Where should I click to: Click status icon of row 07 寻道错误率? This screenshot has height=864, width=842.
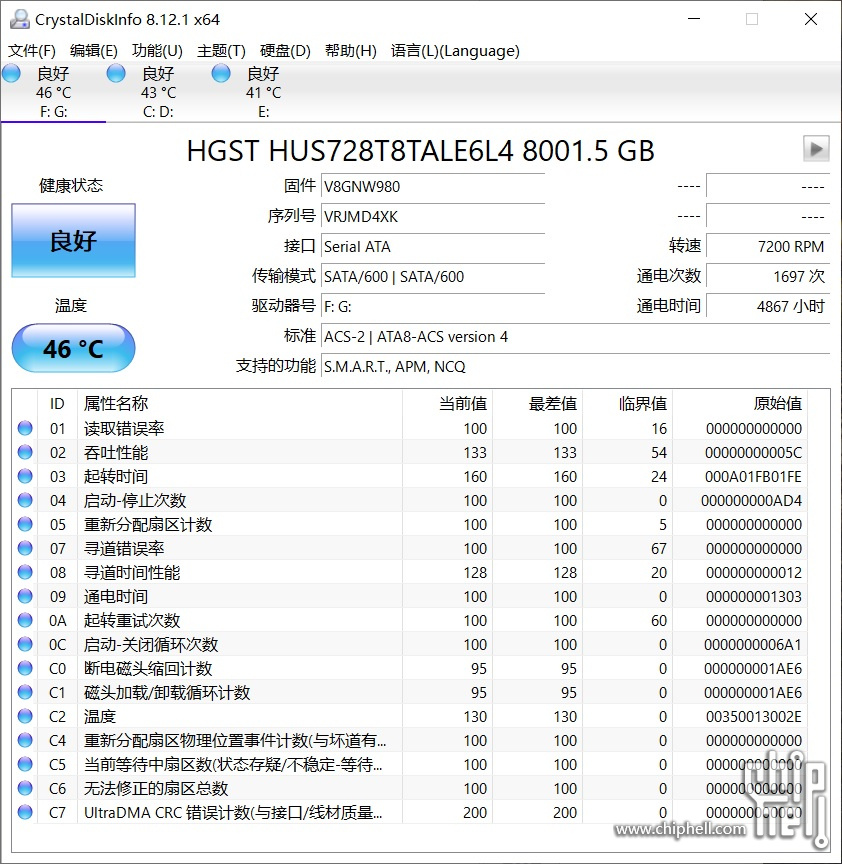point(25,548)
